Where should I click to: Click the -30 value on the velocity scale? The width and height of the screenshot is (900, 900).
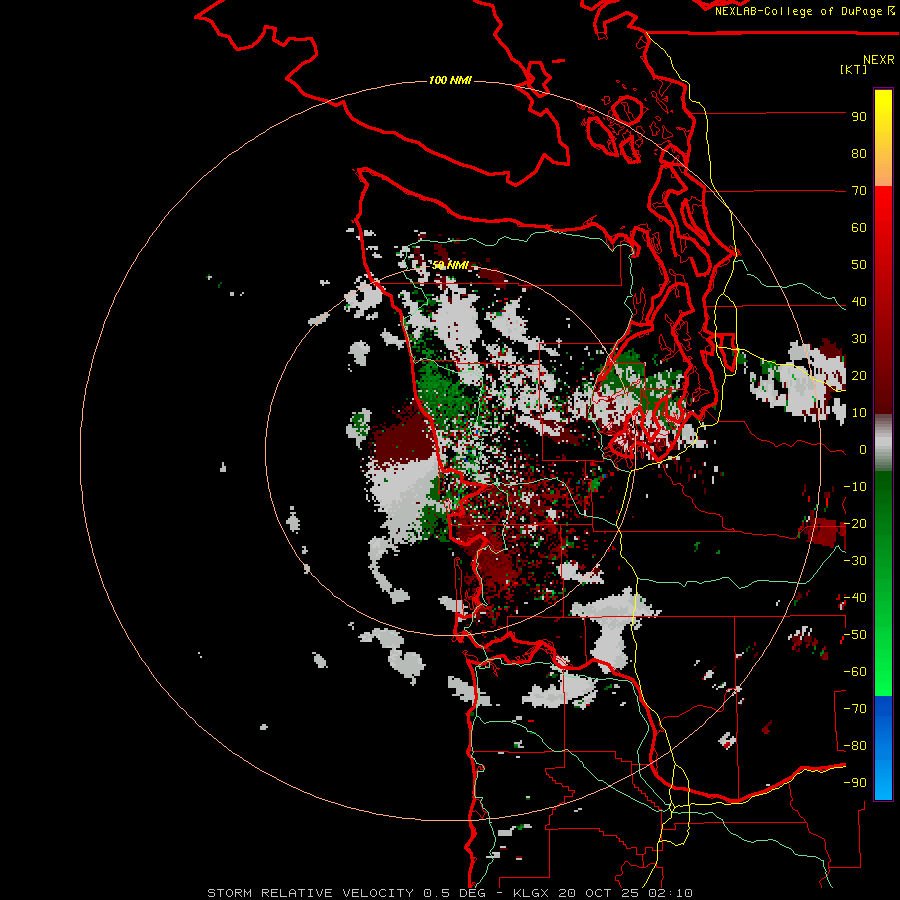click(x=855, y=561)
